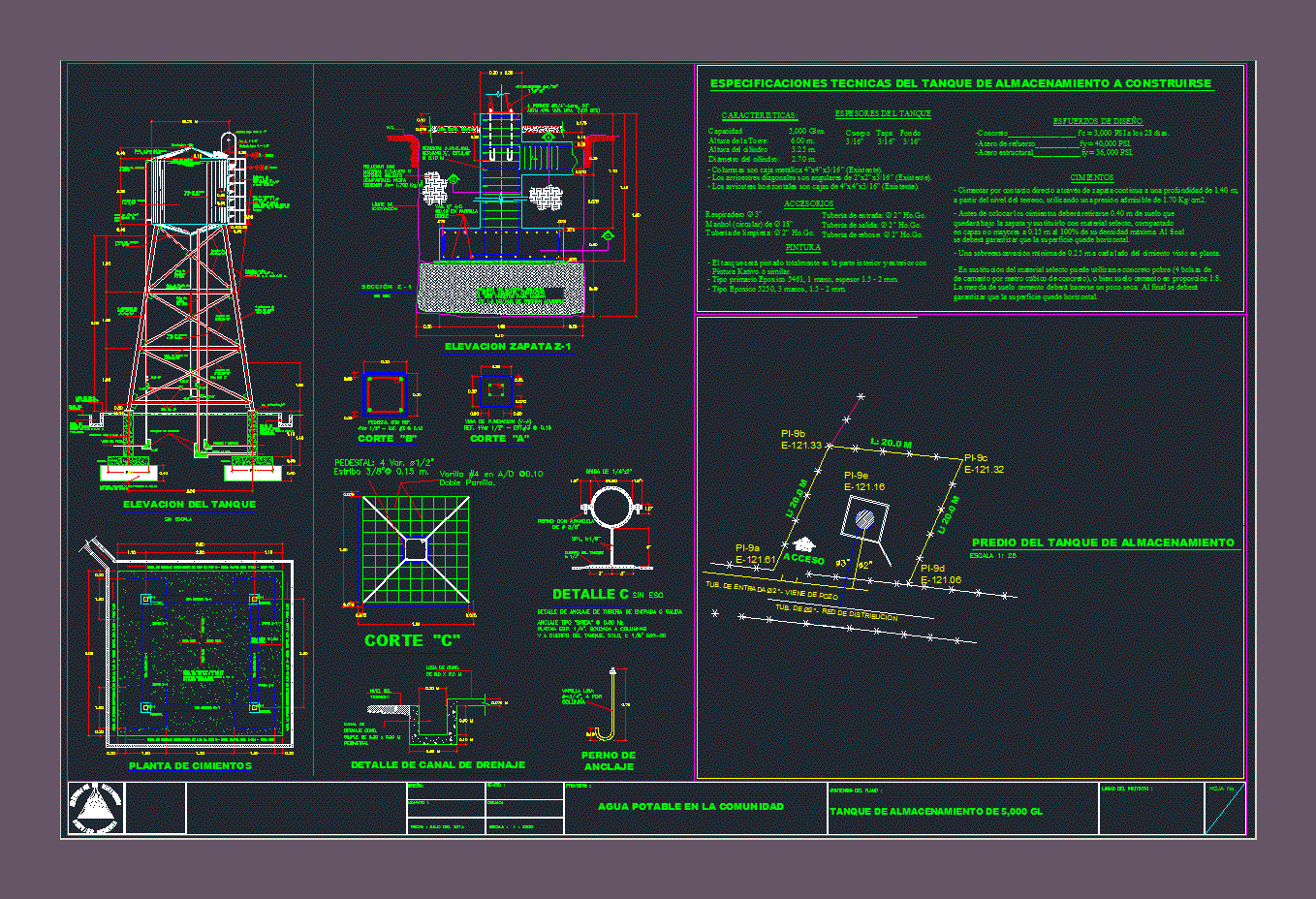
Task: Click the Acero de refuerzo fy= 40,000 PSI line
Action: coord(1053,143)
